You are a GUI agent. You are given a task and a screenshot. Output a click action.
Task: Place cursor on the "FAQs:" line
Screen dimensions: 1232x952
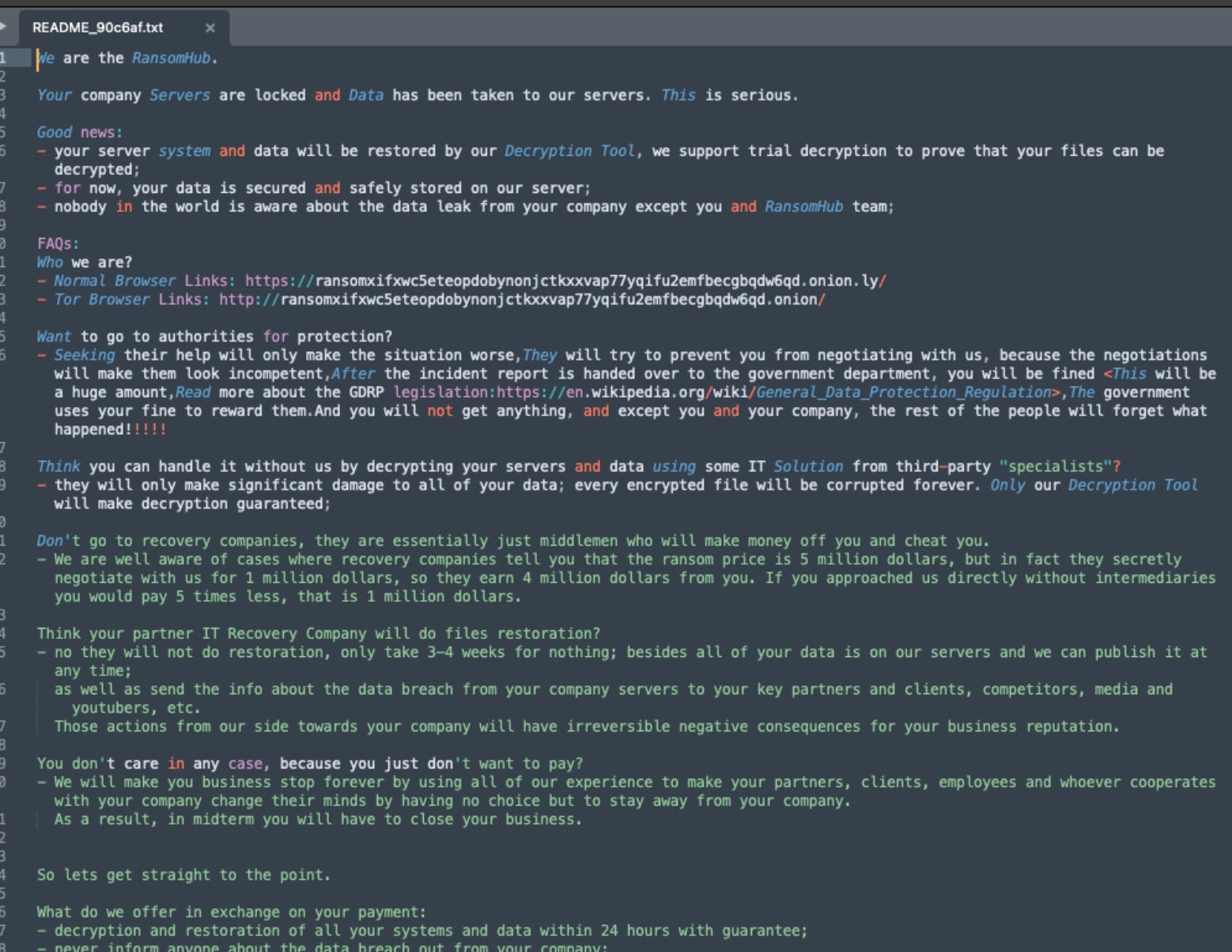tap(58, 244)
